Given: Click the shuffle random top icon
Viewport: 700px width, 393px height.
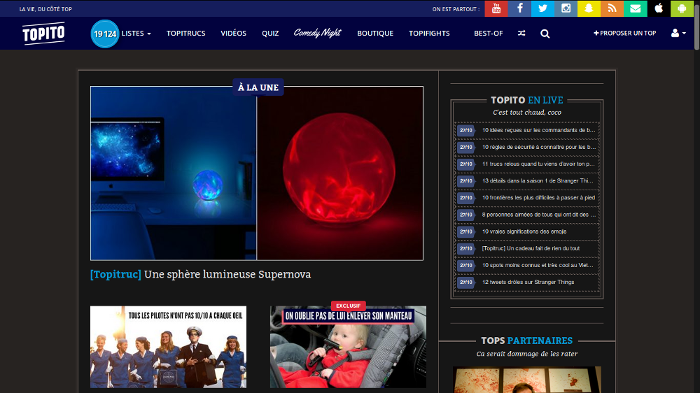Looking at the screenshot, I should pyautogui.click(x=521, y=33).
